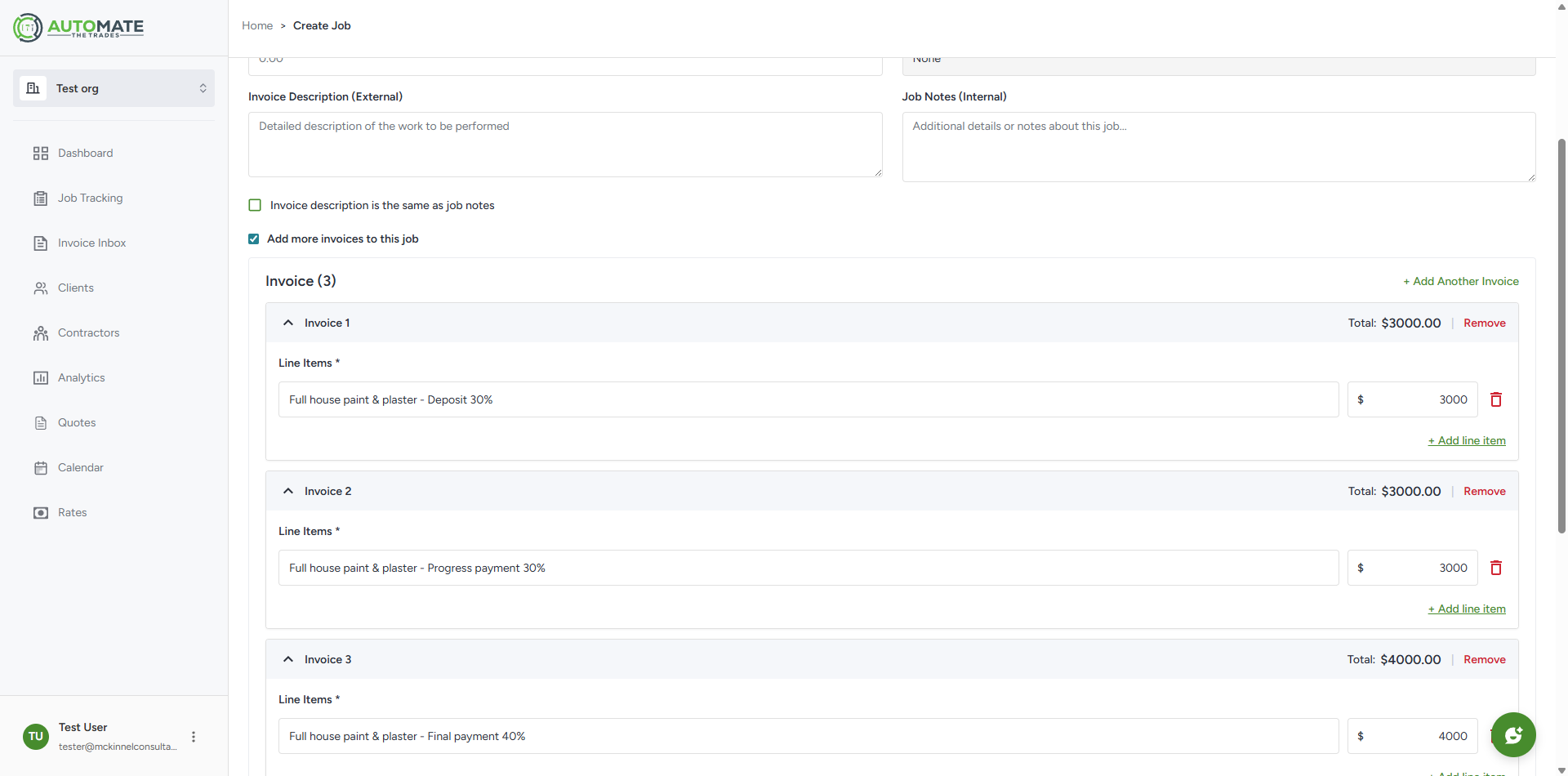Open the support chat bubble
The height and width of the screenshot is (776, 1568).
(x=1513, y=734)
